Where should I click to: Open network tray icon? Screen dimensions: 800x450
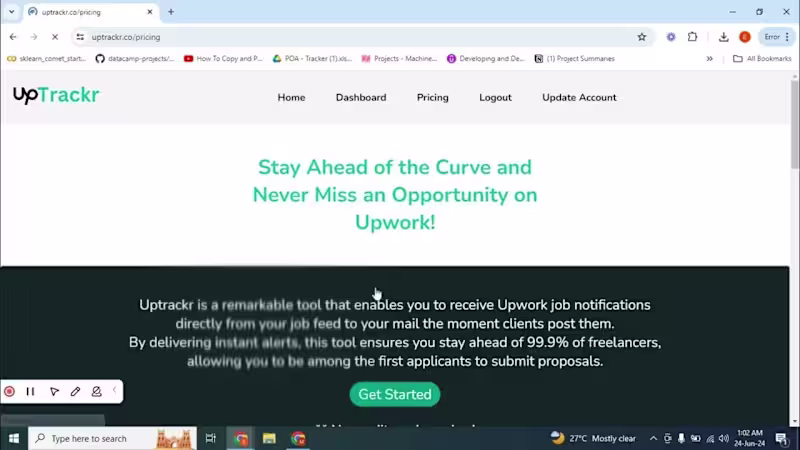(x=710, y=438)
